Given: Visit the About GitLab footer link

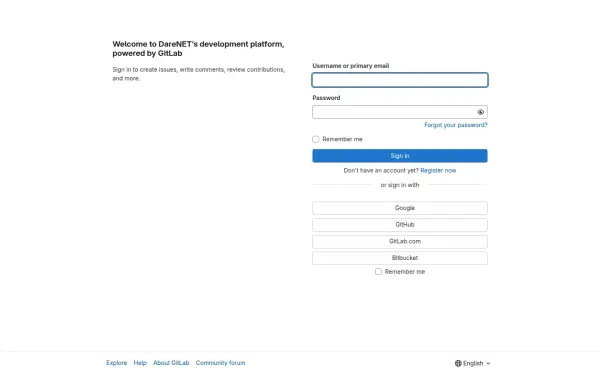Looking at the screenshot, I should 171,363.
